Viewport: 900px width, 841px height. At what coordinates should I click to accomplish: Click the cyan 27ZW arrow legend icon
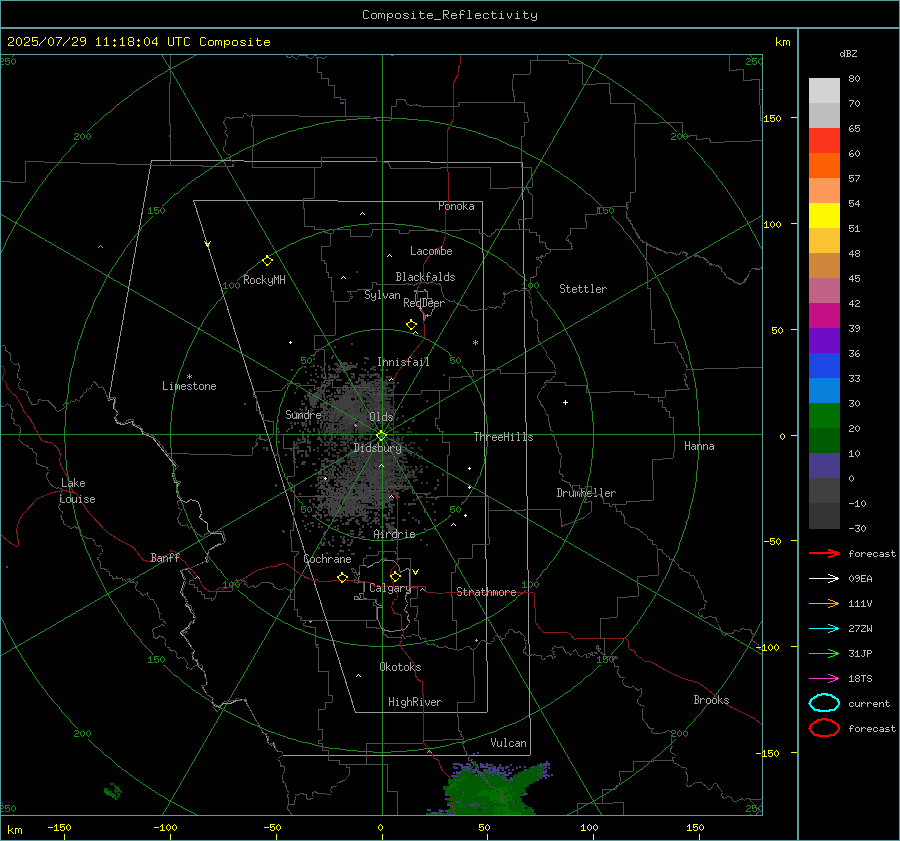(x=824, y=629)
